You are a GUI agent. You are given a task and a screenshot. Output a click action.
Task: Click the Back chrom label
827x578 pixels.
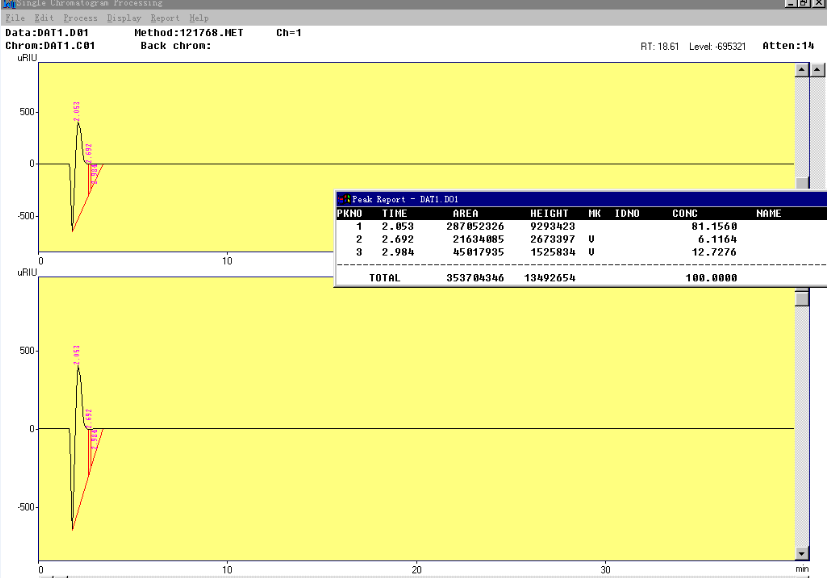176,46
